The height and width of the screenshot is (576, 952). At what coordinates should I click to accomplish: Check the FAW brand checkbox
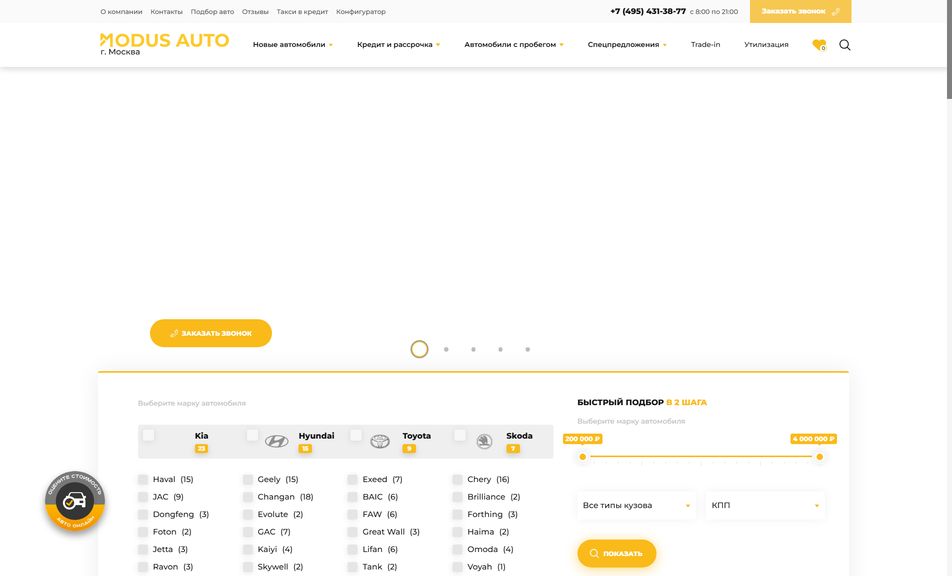(x=352, y=515)
